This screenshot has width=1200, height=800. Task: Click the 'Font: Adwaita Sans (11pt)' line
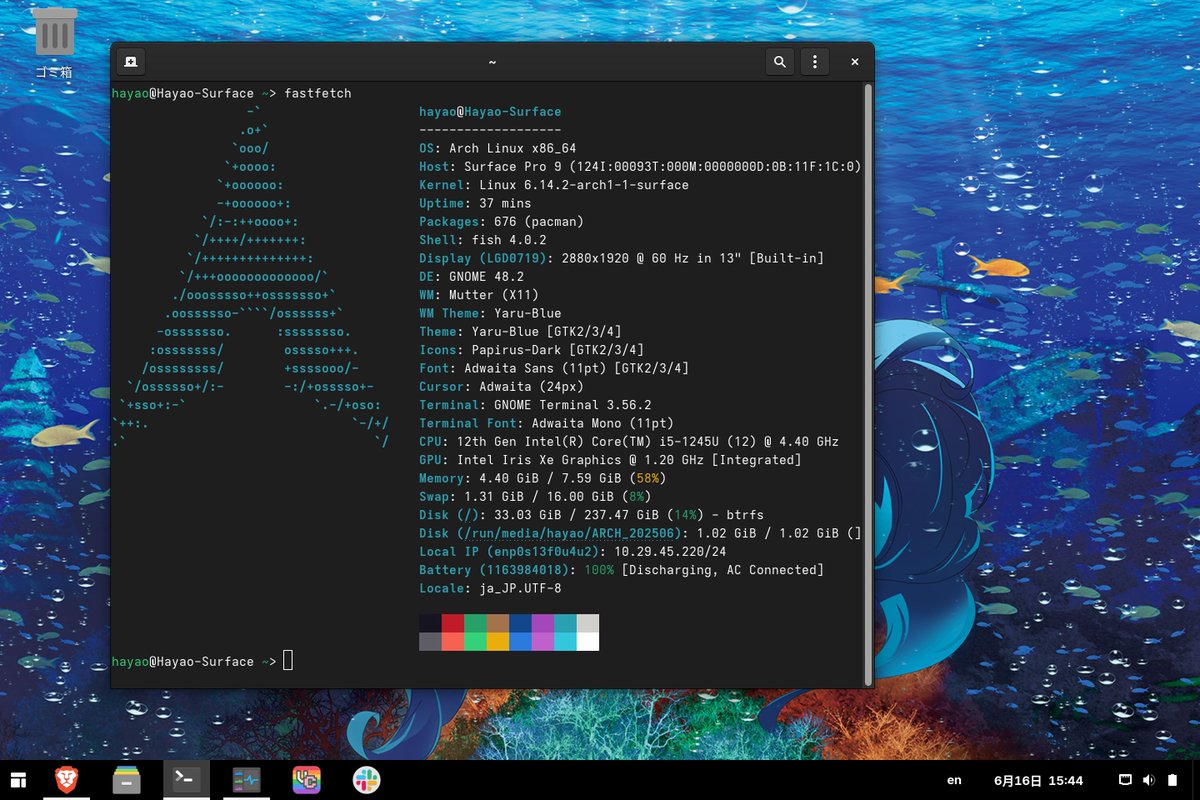tap(554, 368)
